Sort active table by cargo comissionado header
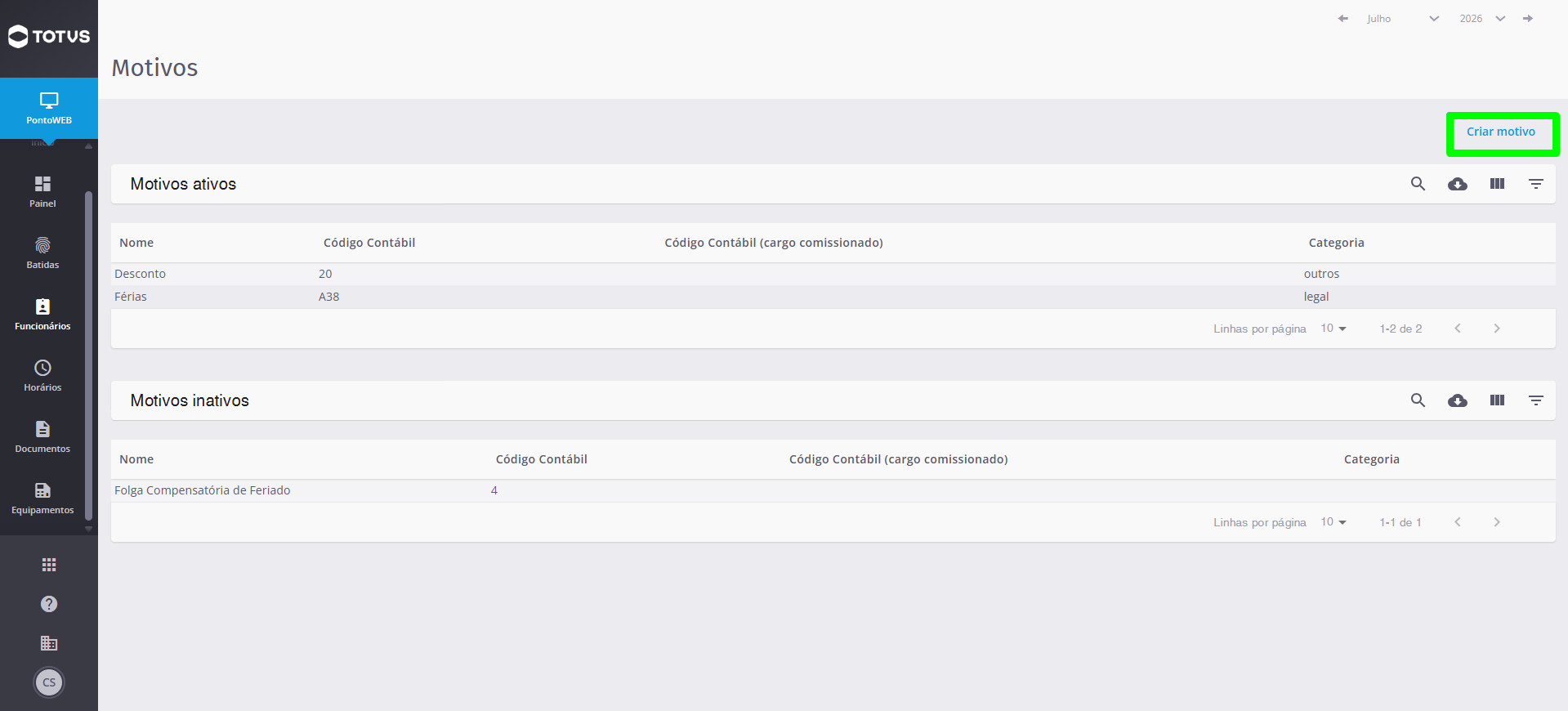Screen dimensions: 1568x711 774,243
